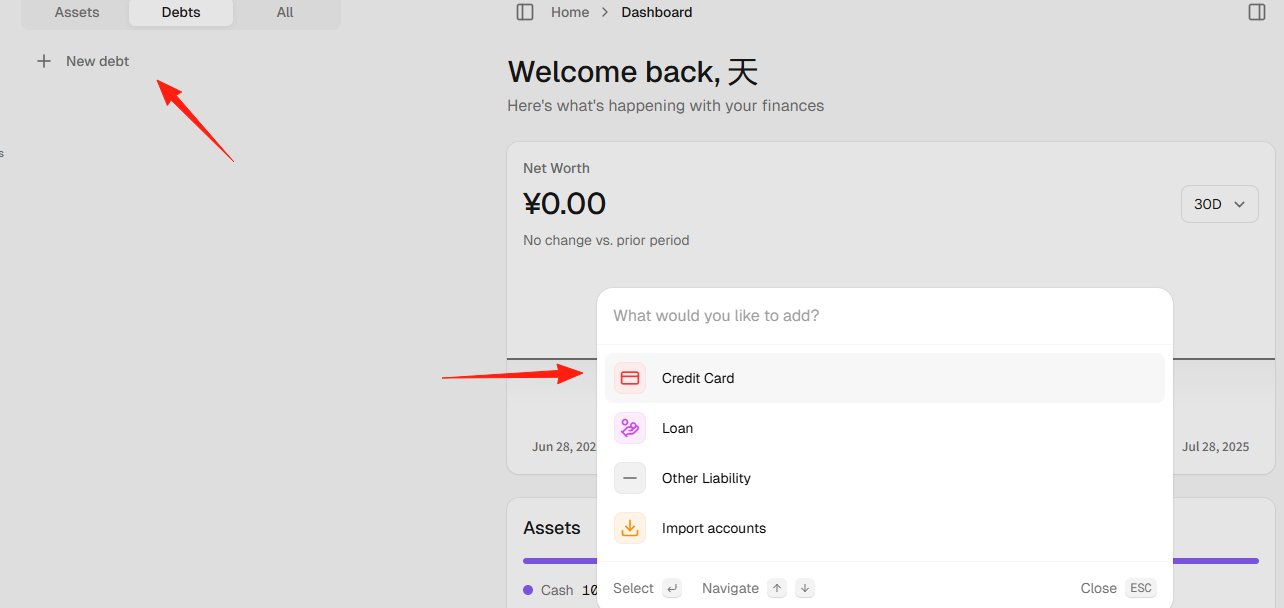Switch to the Assets tab

77,13
